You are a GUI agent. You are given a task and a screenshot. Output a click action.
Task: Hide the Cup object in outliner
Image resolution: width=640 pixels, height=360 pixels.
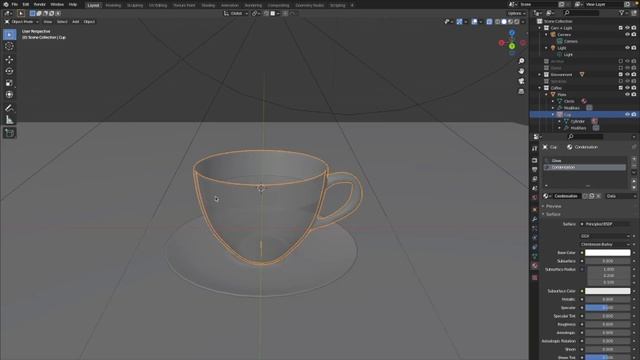tap(627, 115)
